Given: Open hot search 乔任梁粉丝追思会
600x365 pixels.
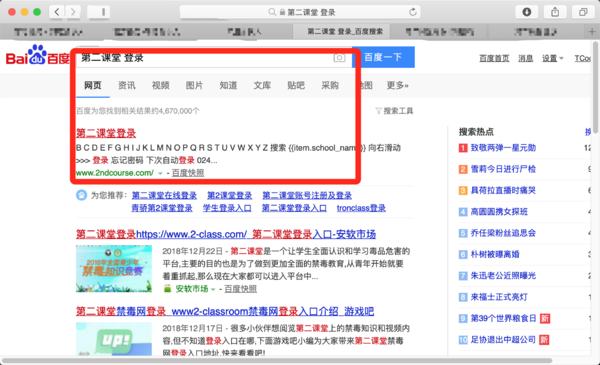Looking at the screenshot, I should coord(503,233).
